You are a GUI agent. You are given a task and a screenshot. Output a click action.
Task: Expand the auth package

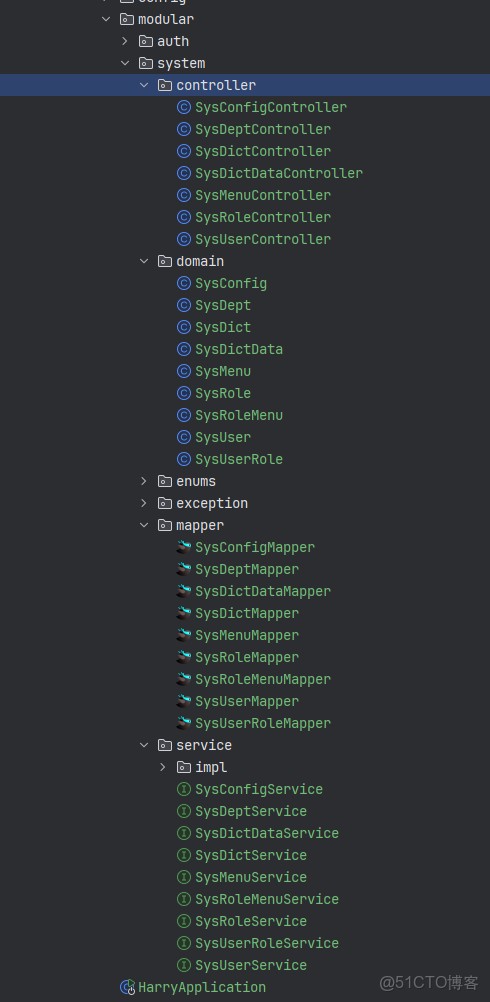pos(125,41)
